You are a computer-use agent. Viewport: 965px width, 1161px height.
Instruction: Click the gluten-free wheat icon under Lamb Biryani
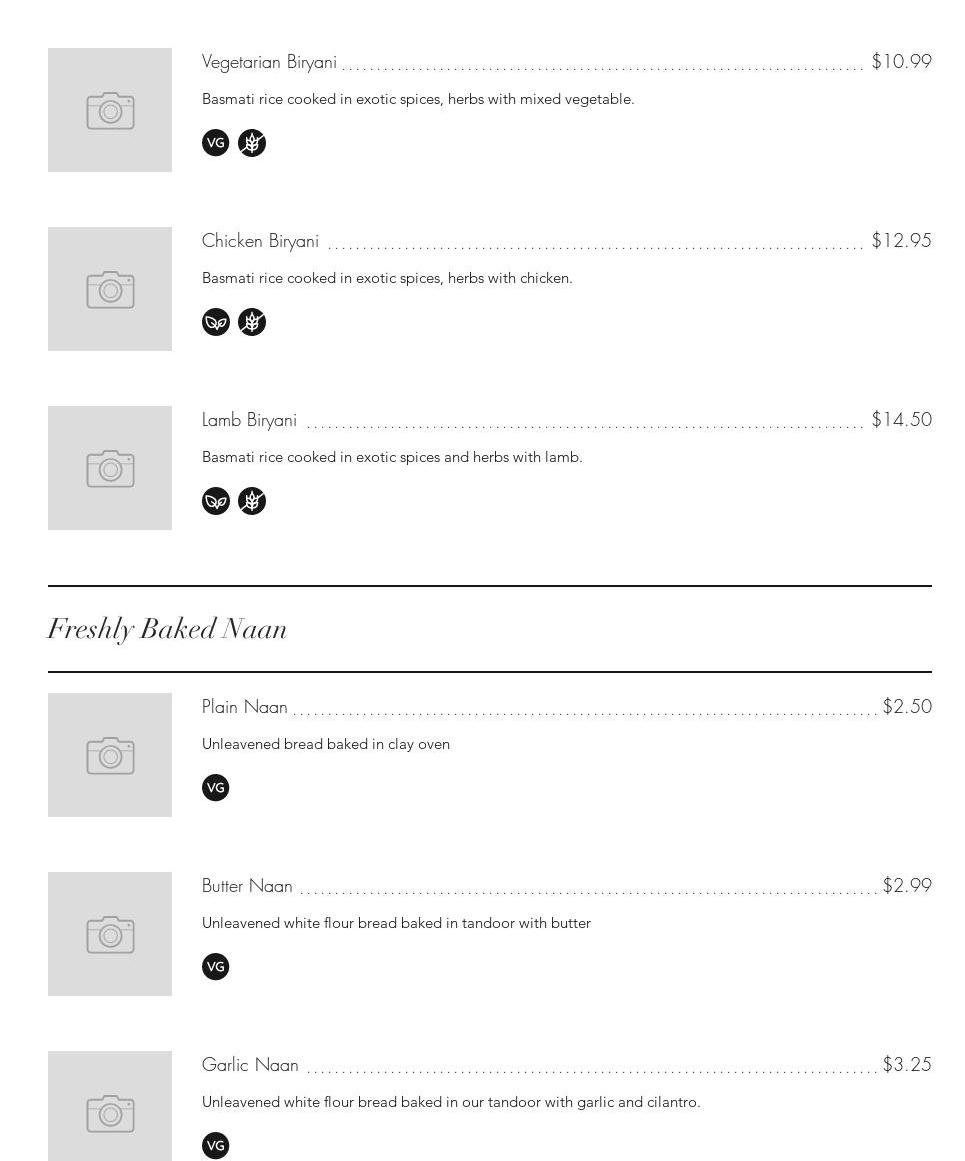(x=252, y=501)
